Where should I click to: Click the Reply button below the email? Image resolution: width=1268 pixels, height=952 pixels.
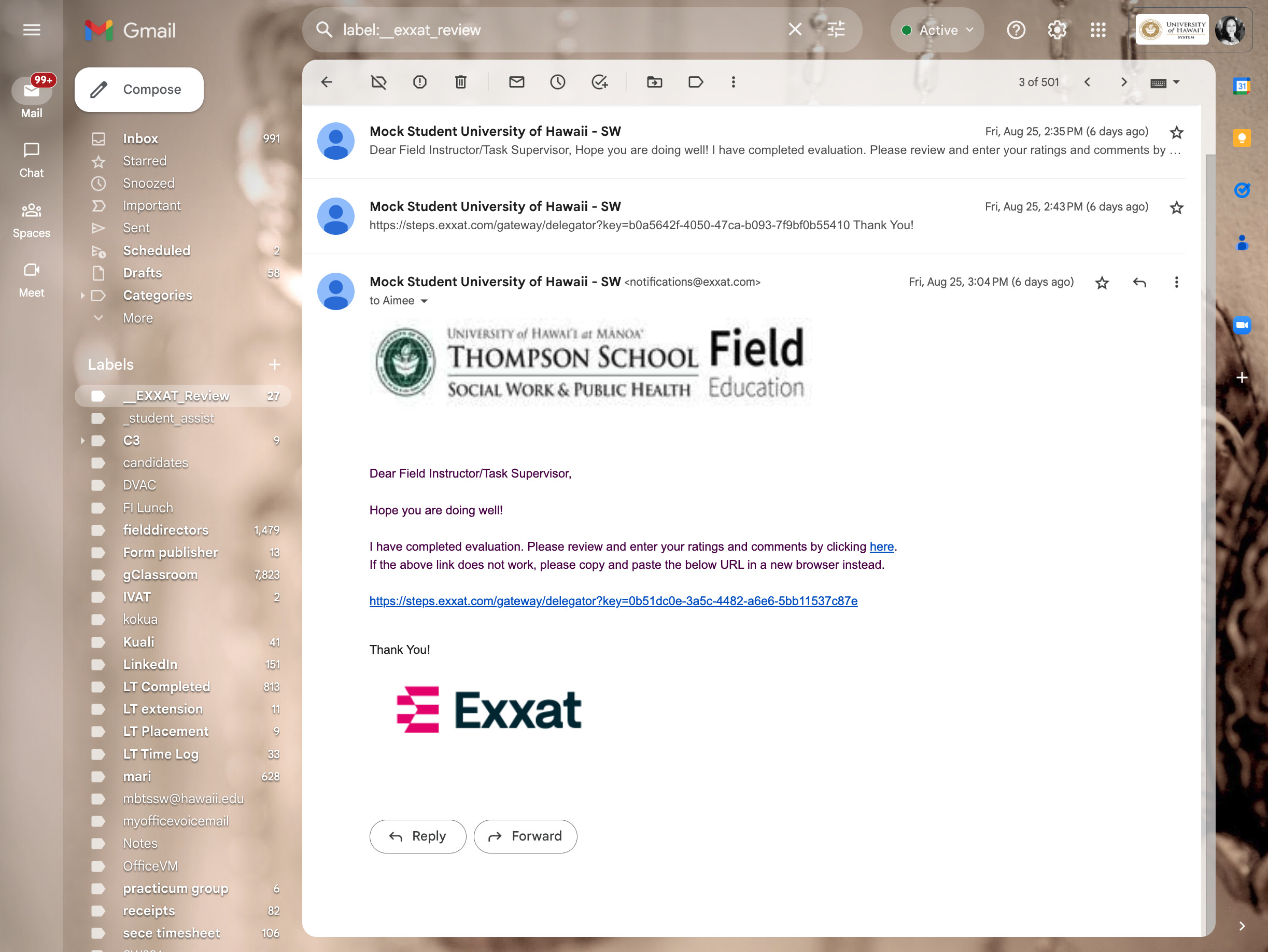(418, 836)
